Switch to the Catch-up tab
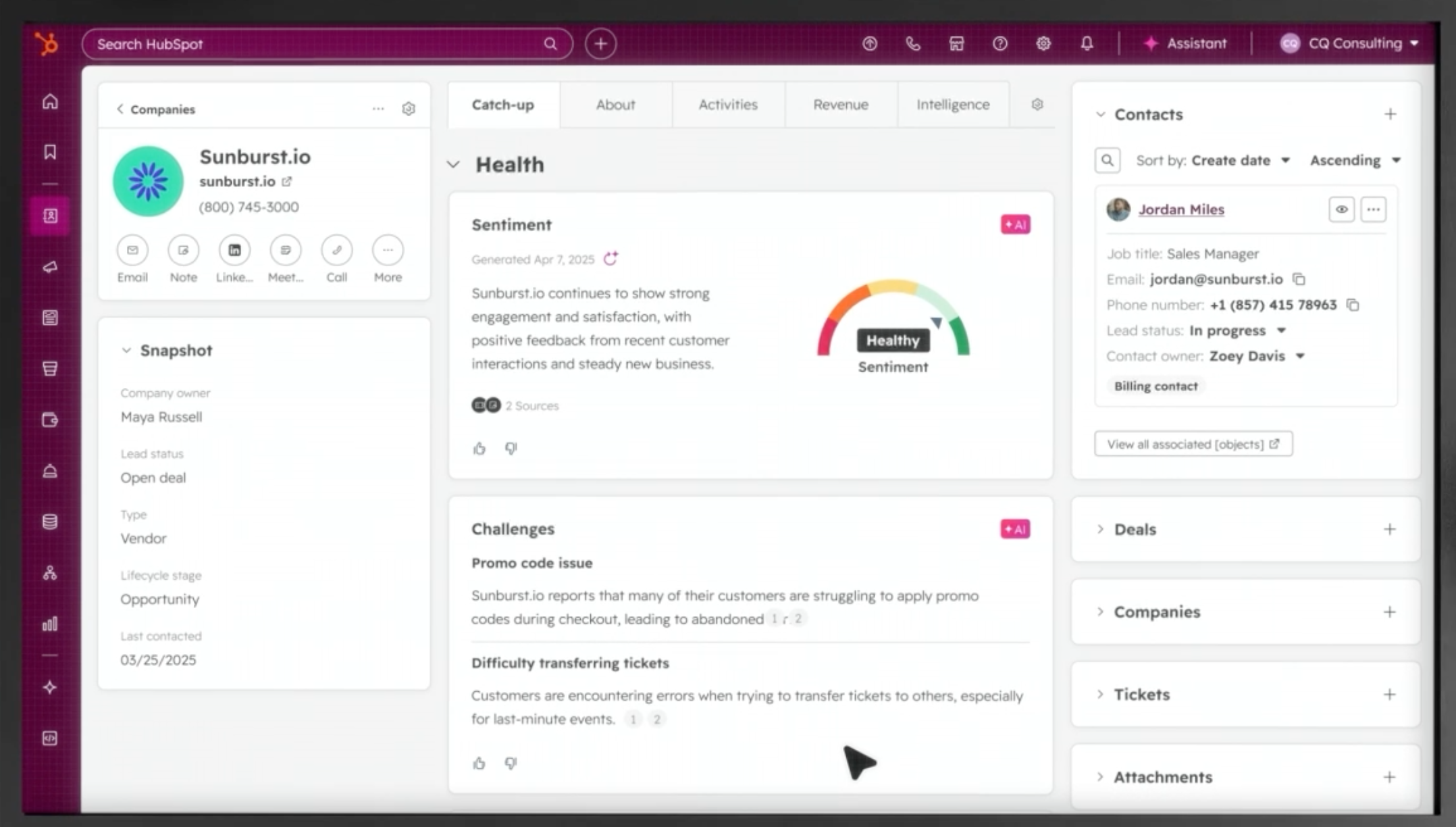1456x827 pixels. (503, 105)
